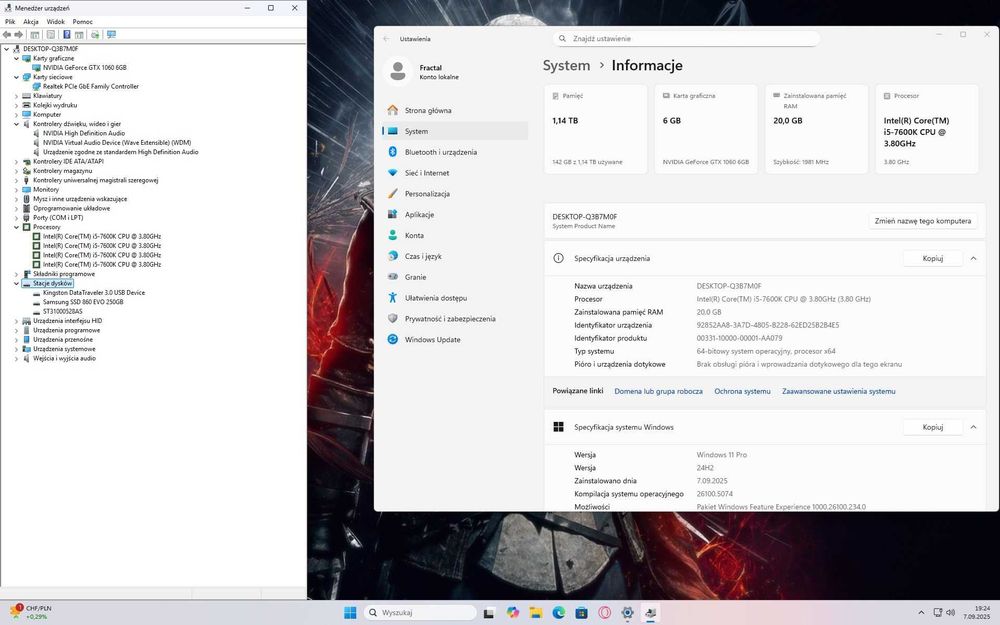The height and width of the screenshot is (625, 1000).
Task: Open Prywatność i zabezpieczenia settings
Action: pos(455,319)
